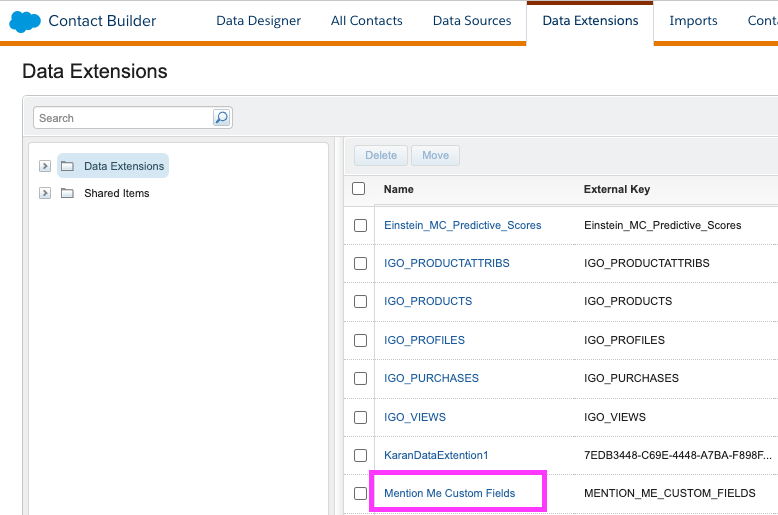Check the IGO_VIEWS row checkbox
Image resolution: width=778 pixels, height=515 pixels.
[360, 417]
